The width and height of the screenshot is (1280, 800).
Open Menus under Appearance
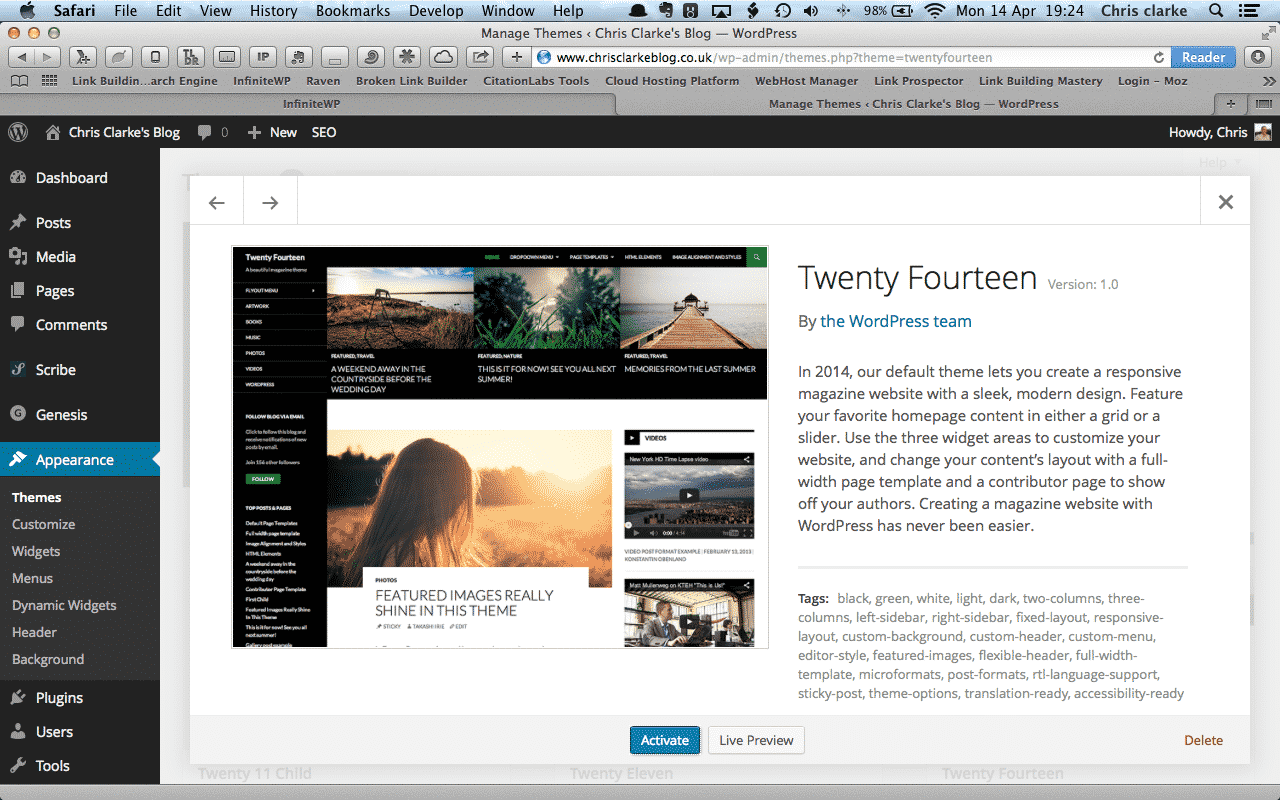pyautogui.click(x=32, y=578)
